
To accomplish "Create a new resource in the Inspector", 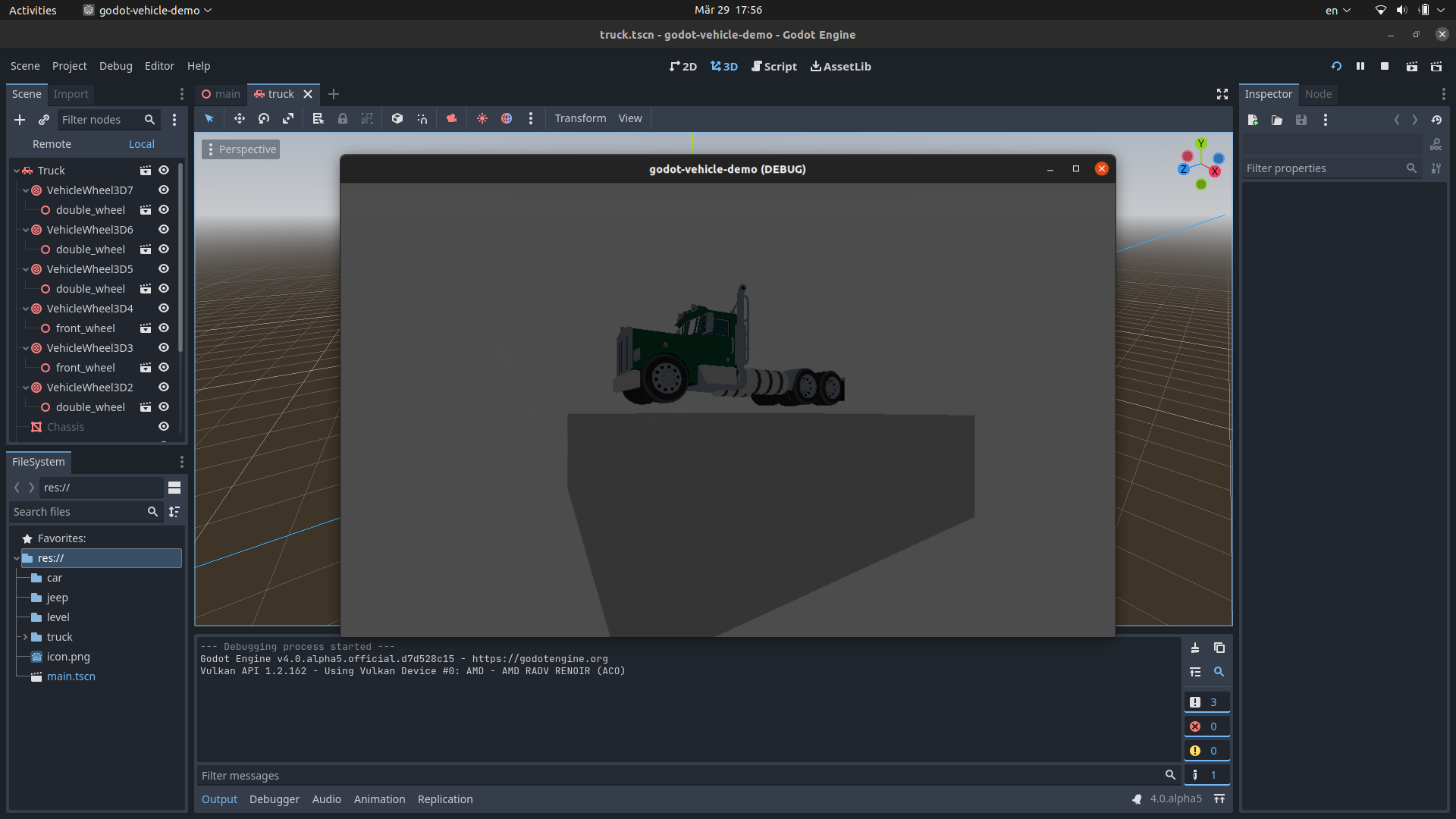I will click(1253, 119).
